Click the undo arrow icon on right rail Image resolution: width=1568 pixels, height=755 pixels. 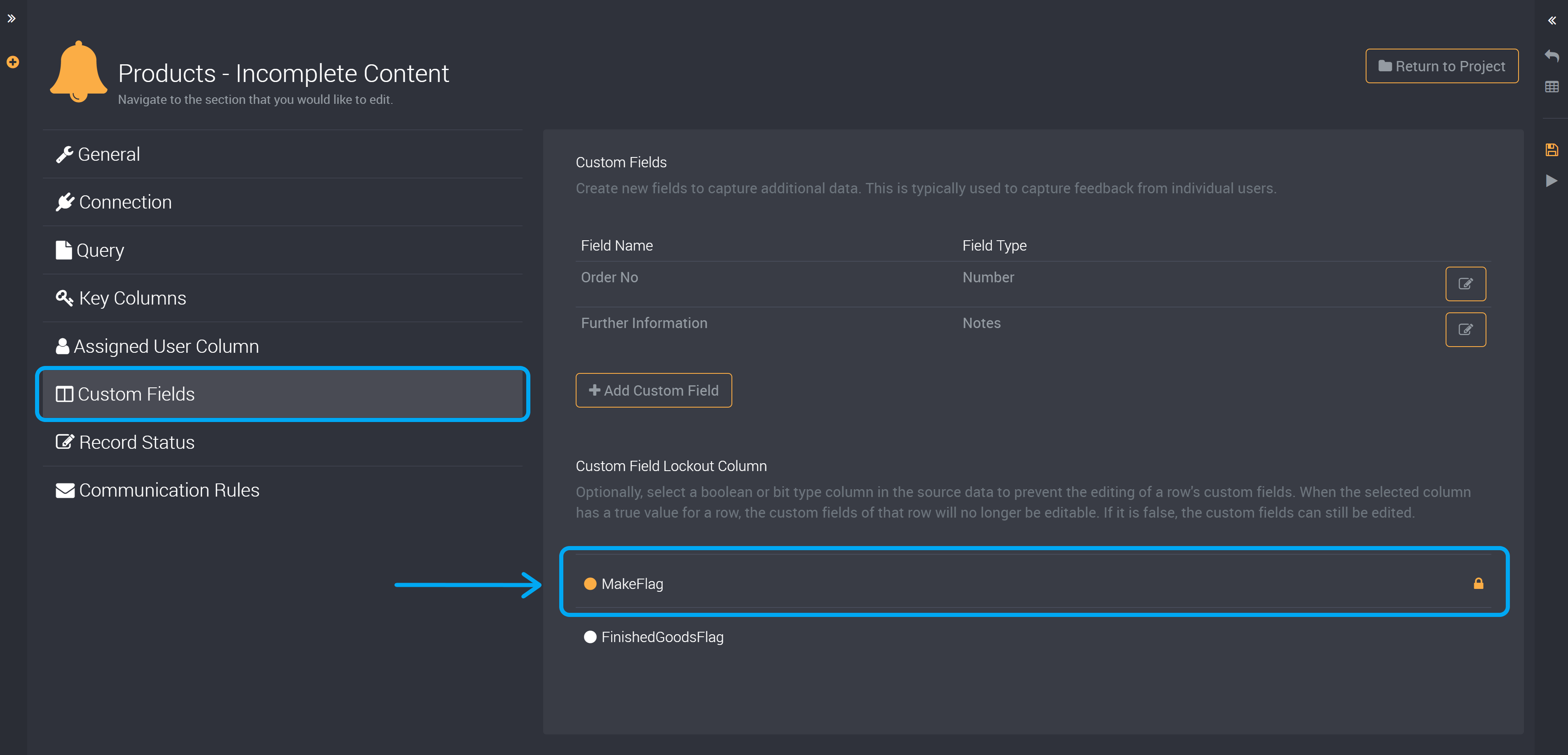[1552, 56]
